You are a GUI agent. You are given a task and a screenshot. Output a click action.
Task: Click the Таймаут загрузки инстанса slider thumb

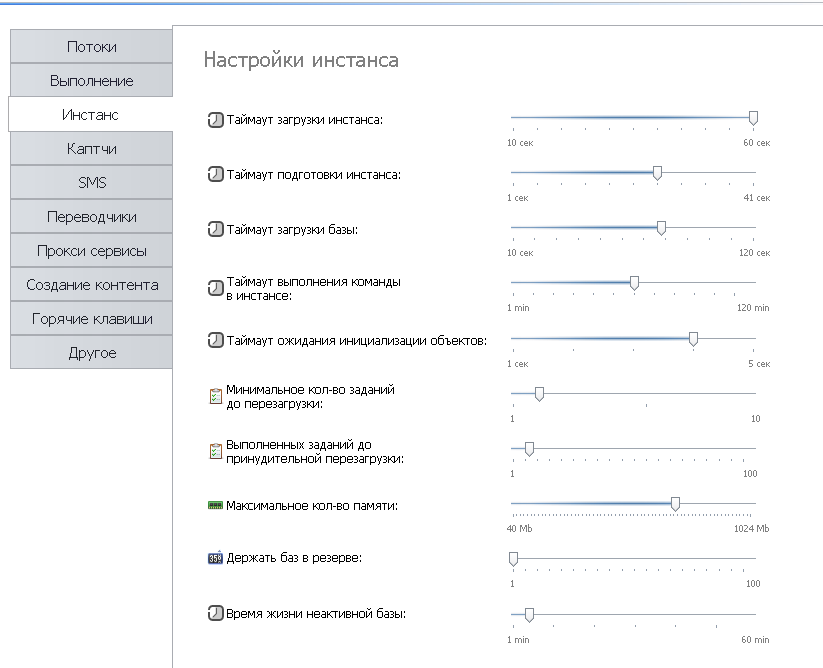[753, 118]
